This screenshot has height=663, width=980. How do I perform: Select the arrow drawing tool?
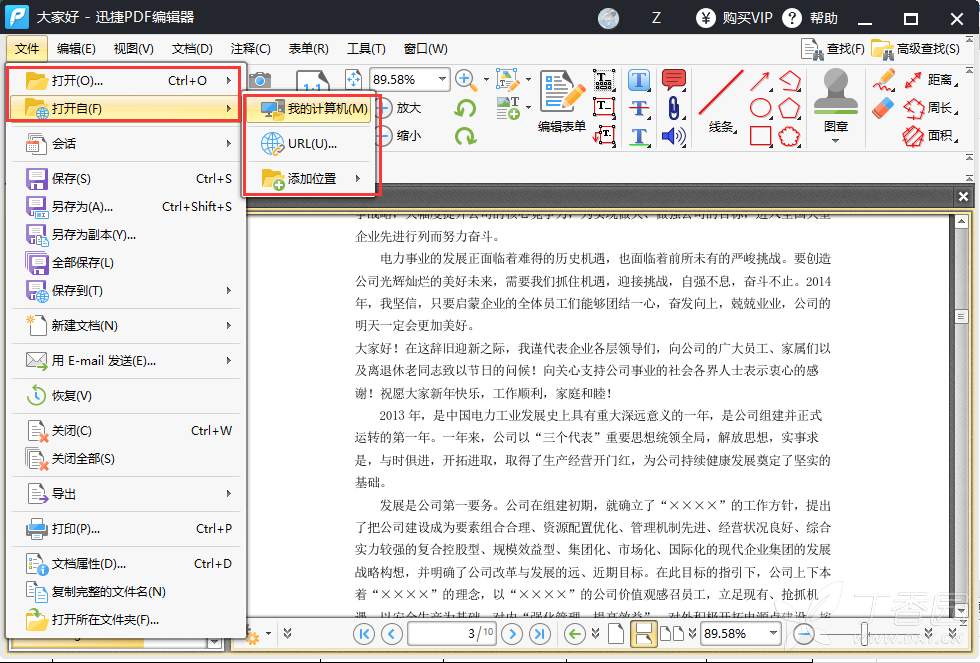760,81
